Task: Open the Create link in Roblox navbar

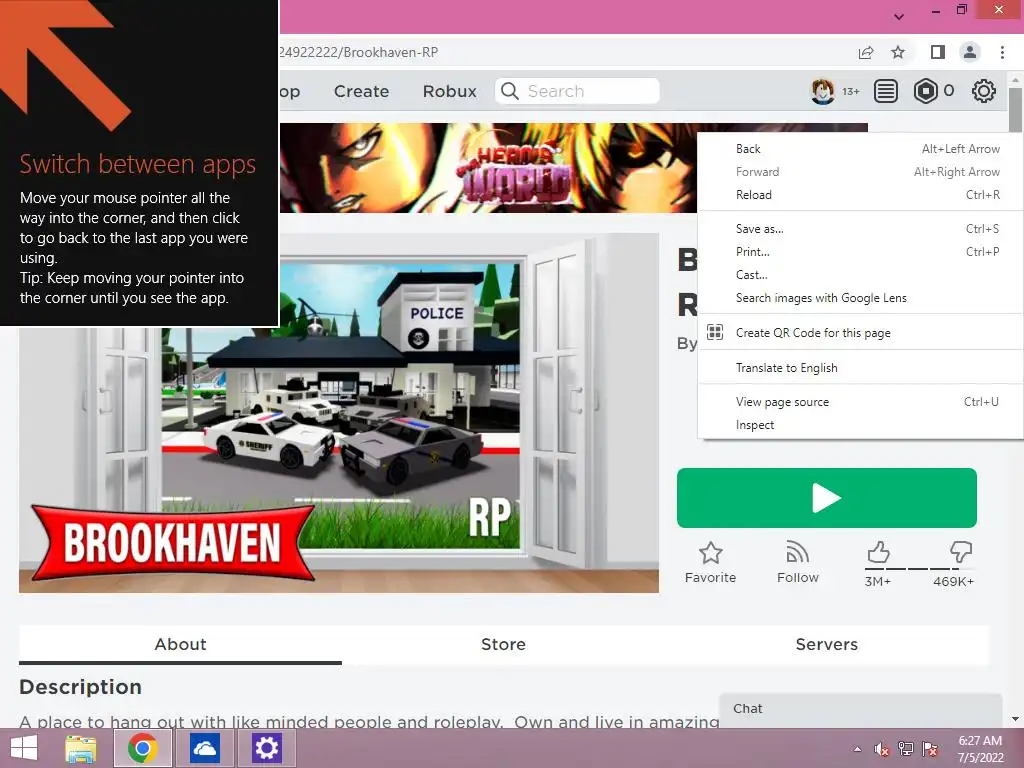Action: (361, 91)
